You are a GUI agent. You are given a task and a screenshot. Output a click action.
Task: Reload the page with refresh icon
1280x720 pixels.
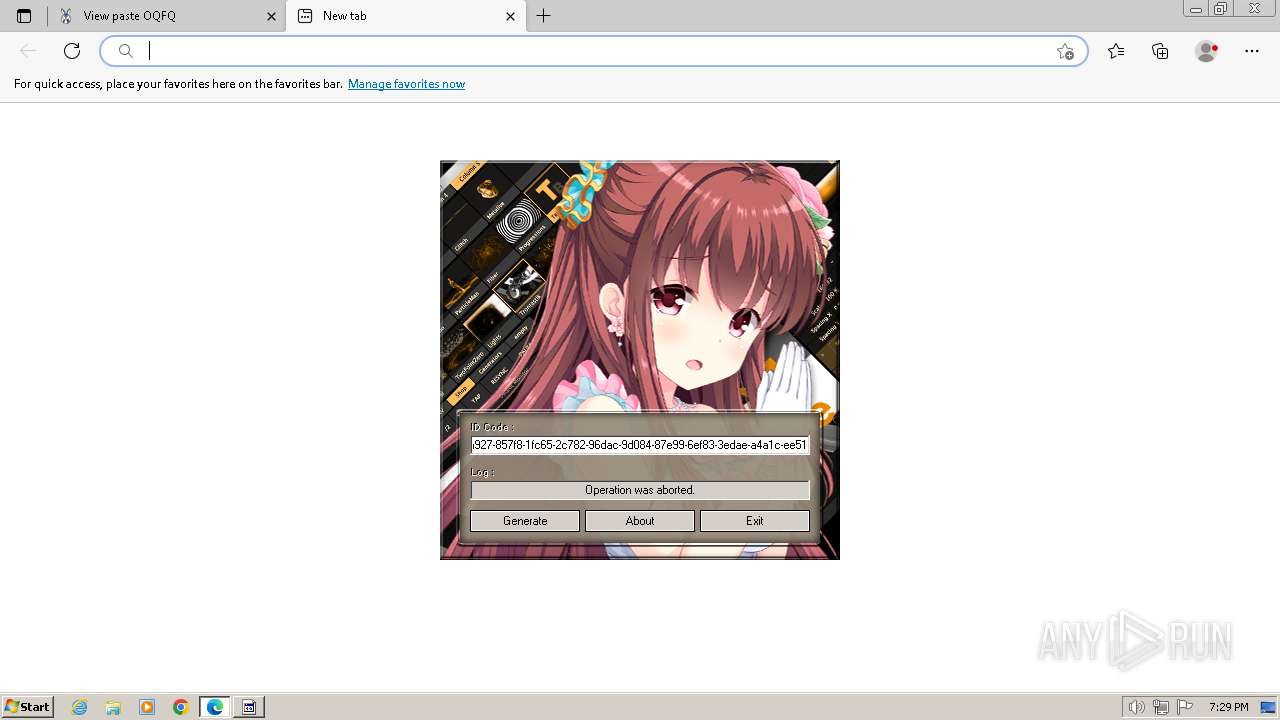tap(72, 51)
